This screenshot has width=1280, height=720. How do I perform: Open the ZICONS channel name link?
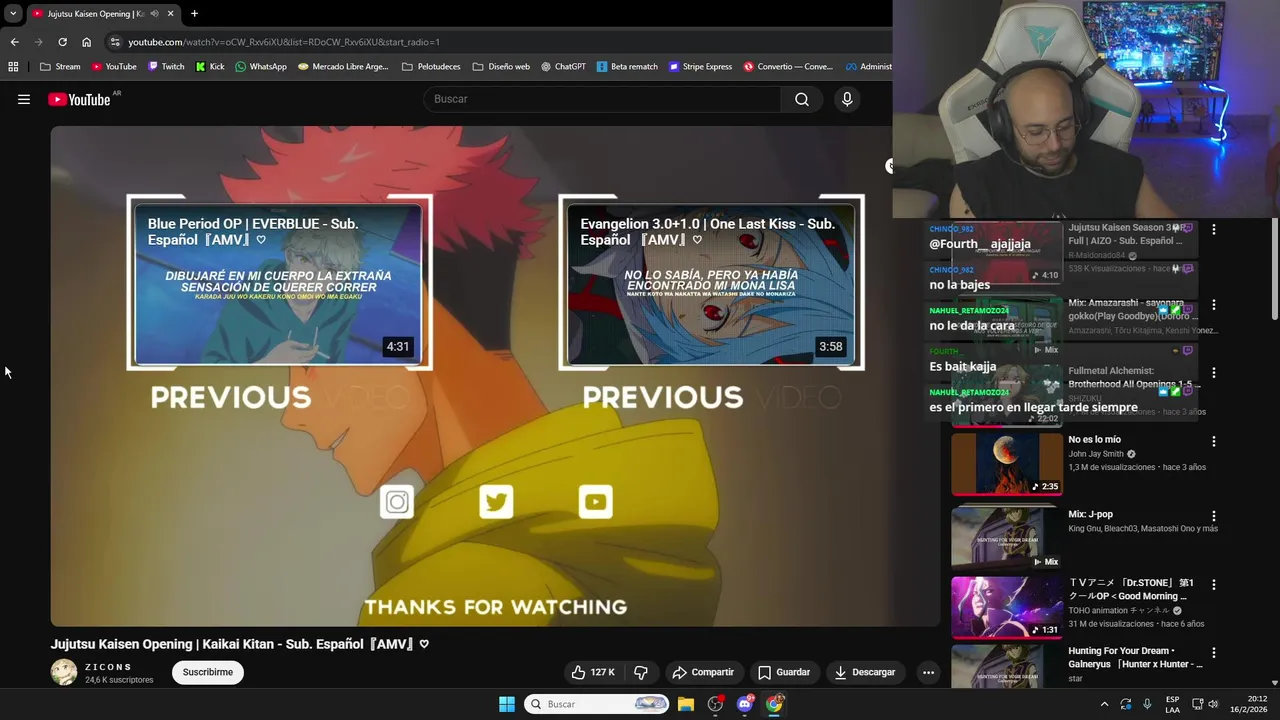pos(108,667)
